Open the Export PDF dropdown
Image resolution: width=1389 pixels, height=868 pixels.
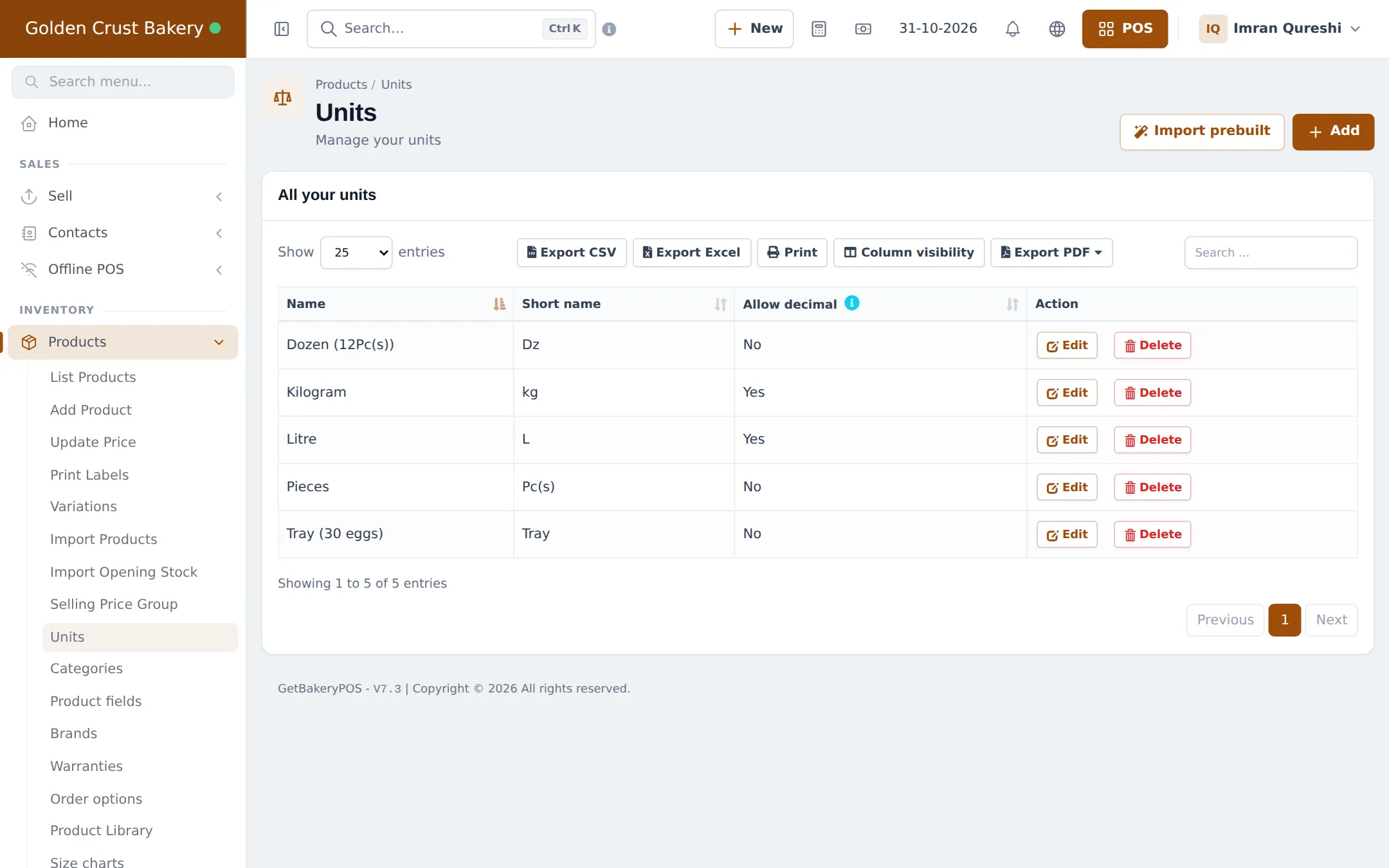1051,253
